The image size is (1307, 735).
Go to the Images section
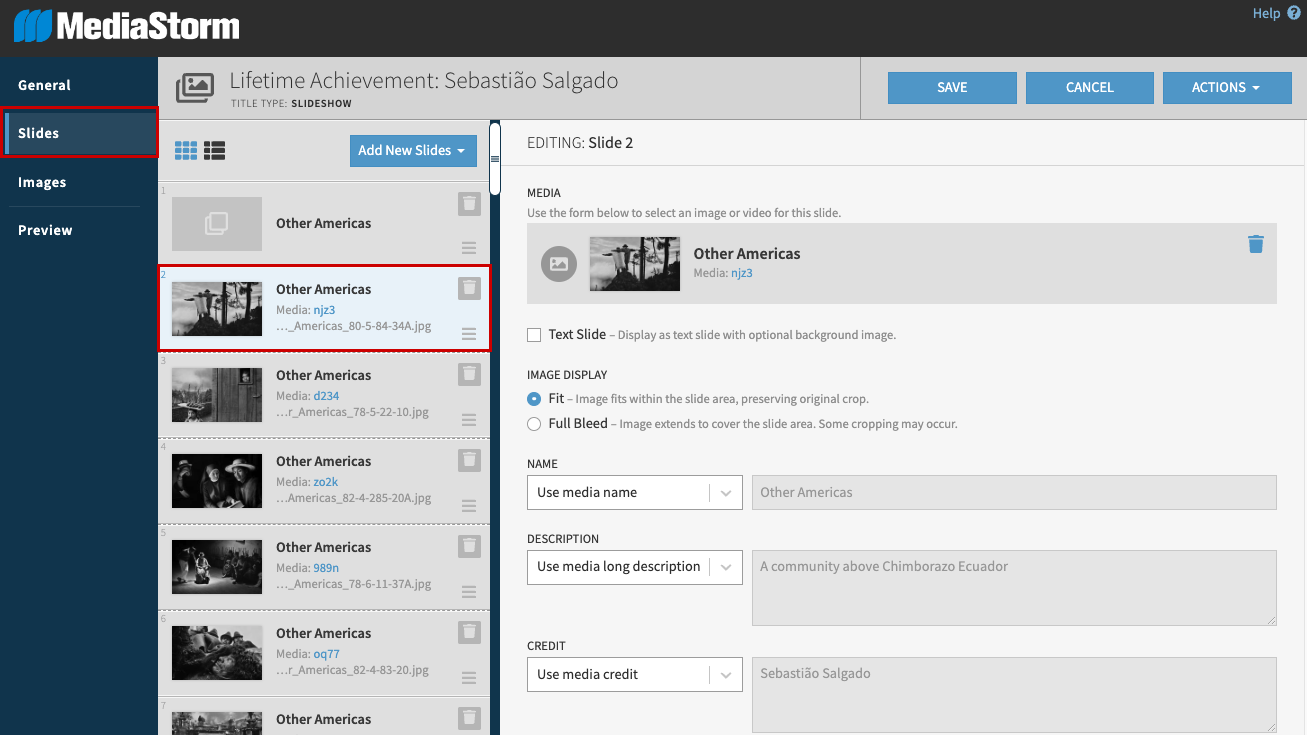(42, 182)
